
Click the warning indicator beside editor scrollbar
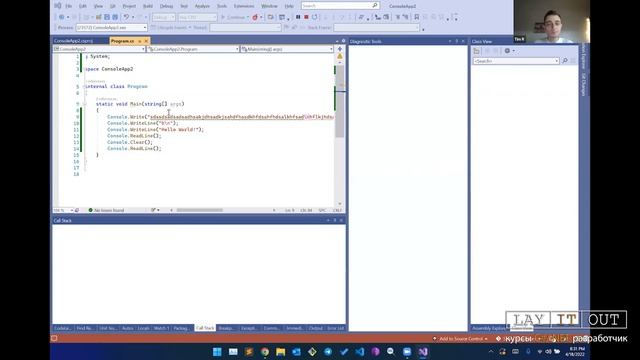(340, 56)
